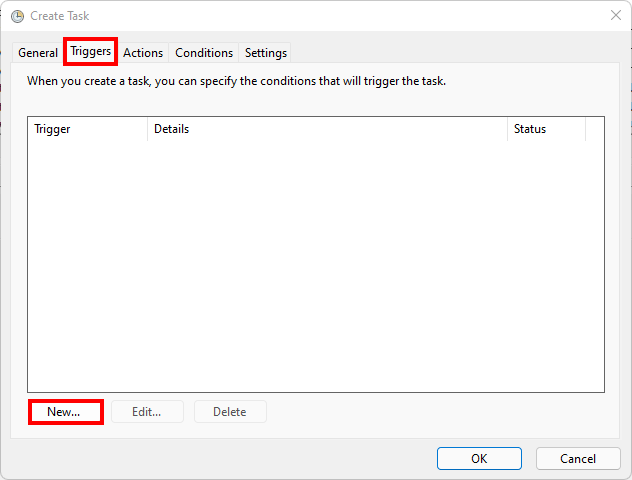Confirm the task with OK

(479, 458)
